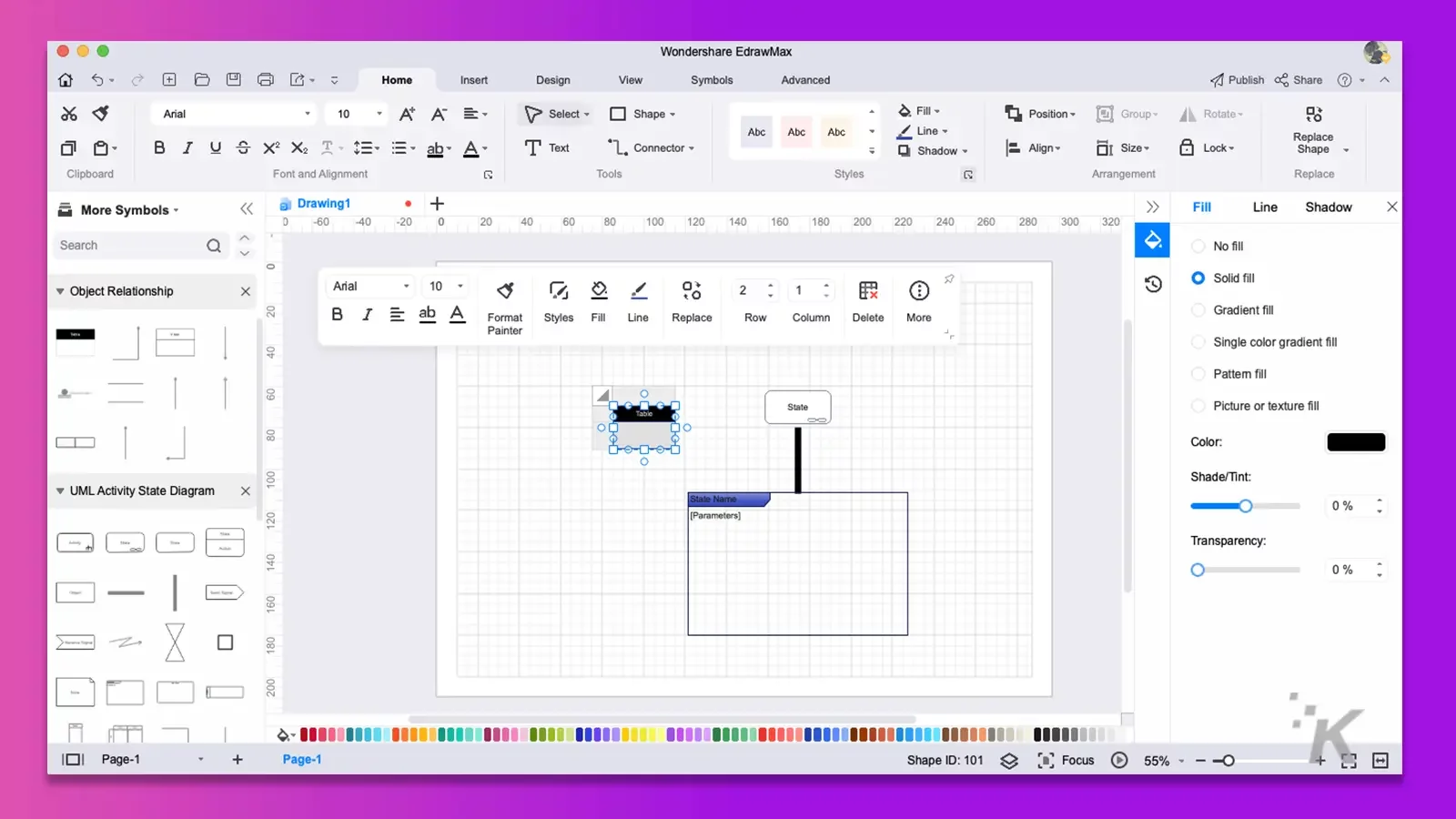Toggle Underline in the ribbon

click(216, 147)
